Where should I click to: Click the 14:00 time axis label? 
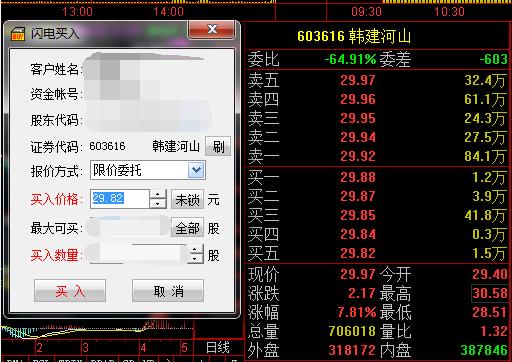(168, 12)
